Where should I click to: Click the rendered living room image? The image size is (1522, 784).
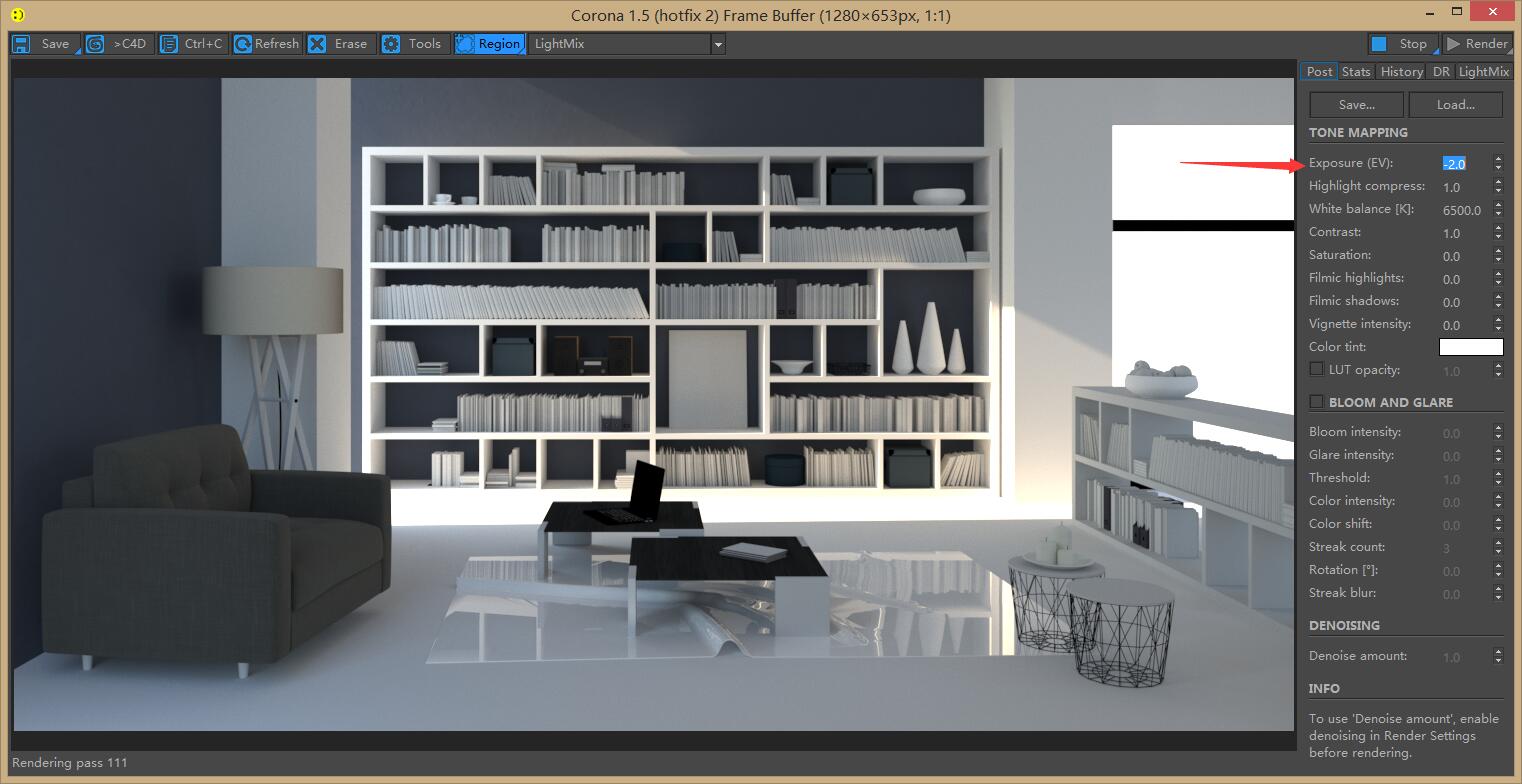click(654, 404)
